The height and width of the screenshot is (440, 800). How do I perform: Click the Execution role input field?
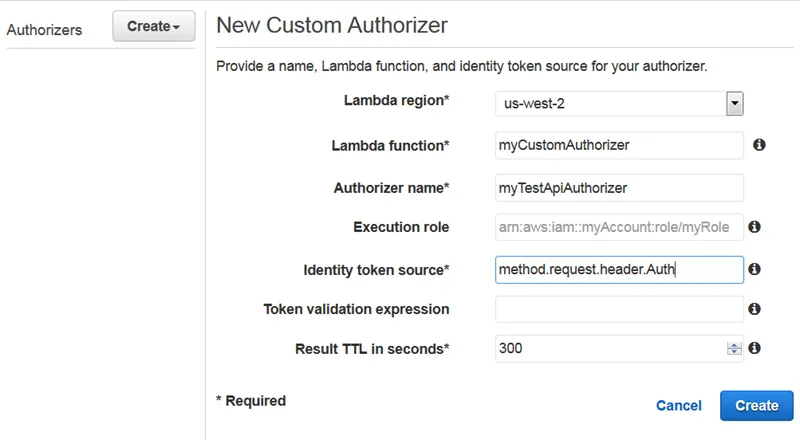[619, 227]
